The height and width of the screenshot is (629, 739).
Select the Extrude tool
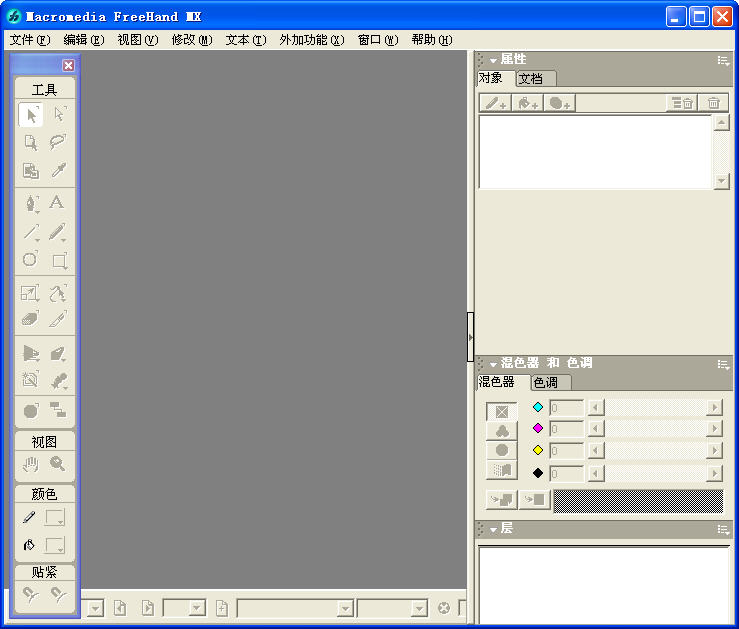tap(58, 353)
